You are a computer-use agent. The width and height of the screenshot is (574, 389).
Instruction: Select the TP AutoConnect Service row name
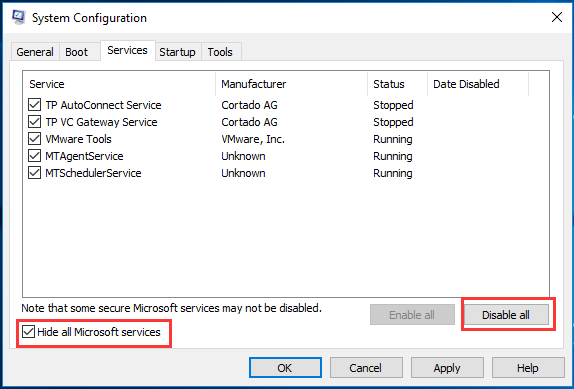click(x=103, y=105)
